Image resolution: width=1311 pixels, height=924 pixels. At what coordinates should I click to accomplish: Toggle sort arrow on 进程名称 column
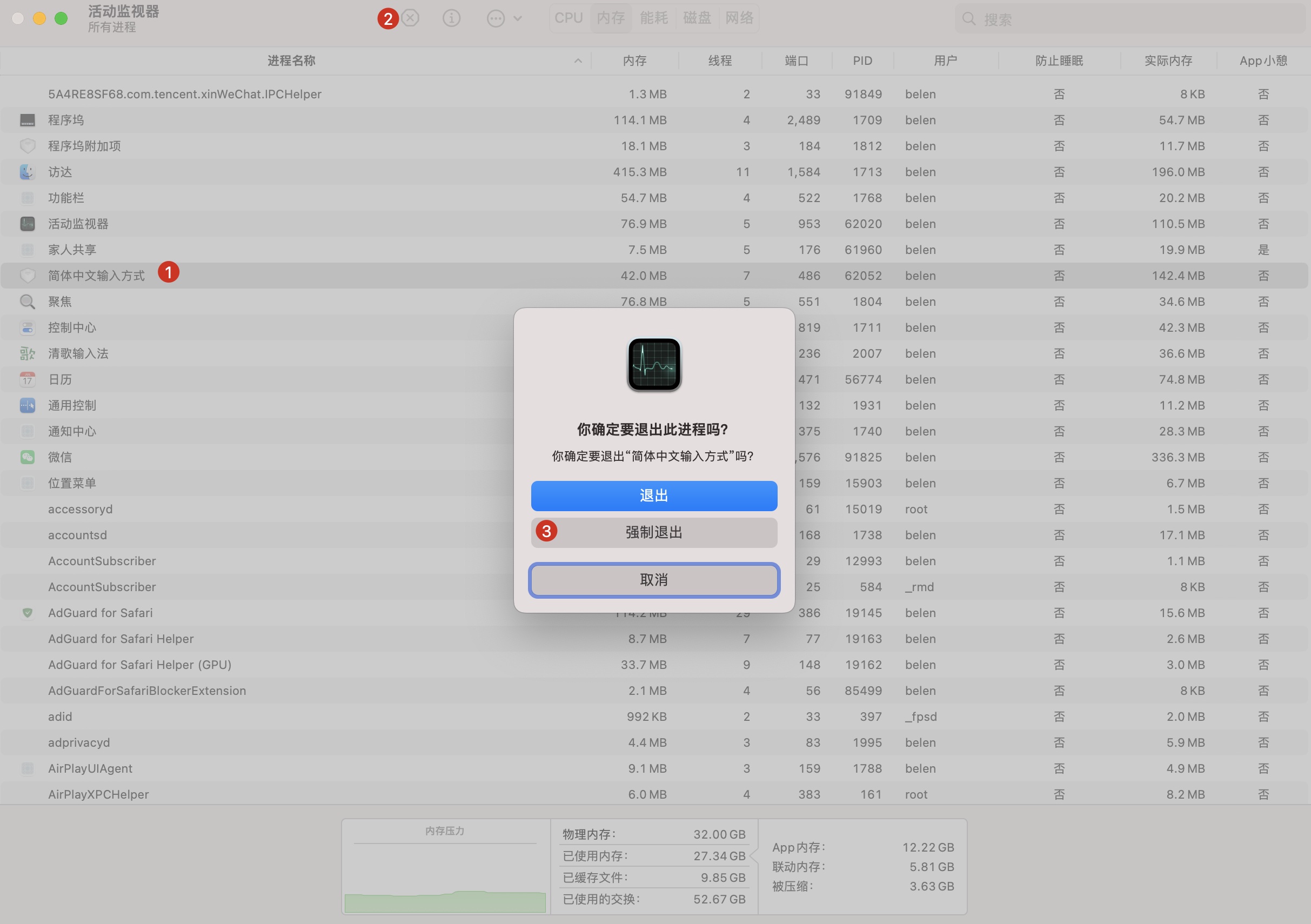coord(578,61)
